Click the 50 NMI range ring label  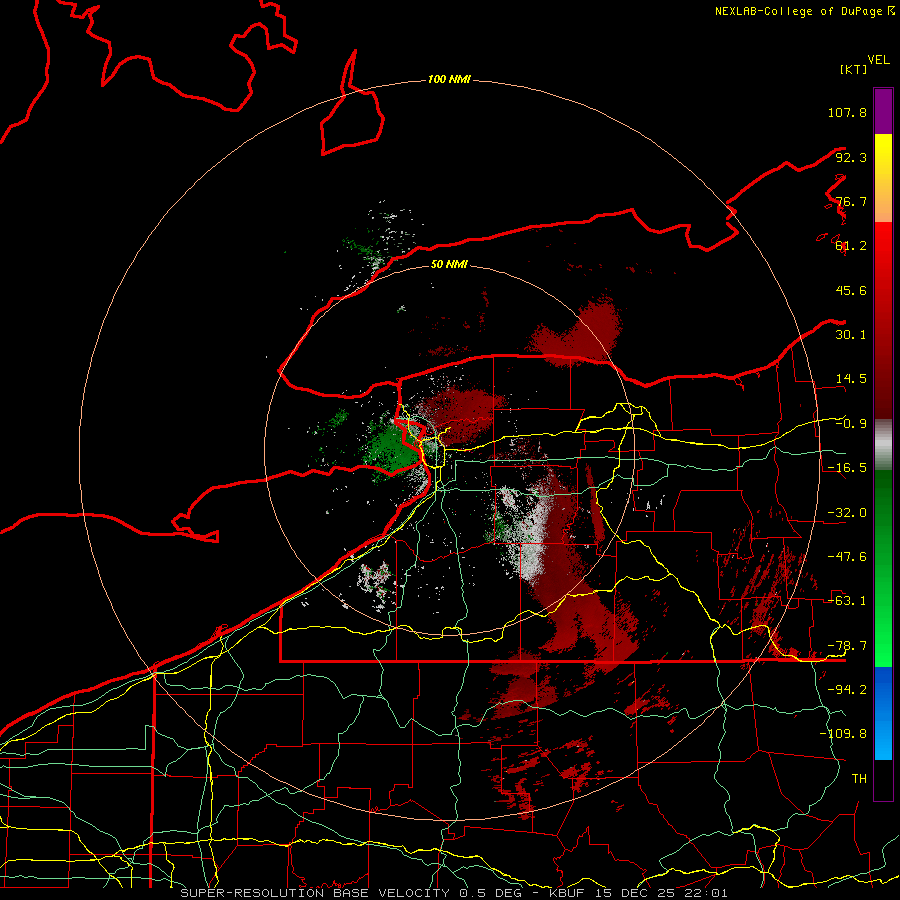coord(449,264)
